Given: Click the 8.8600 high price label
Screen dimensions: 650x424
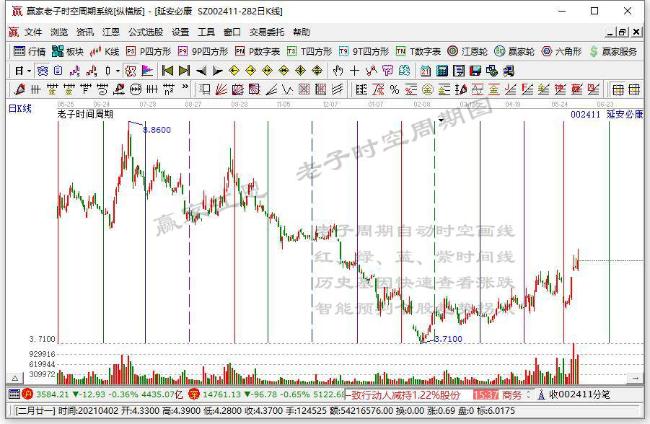Looking at the screenshot, I should pos(157,130).
